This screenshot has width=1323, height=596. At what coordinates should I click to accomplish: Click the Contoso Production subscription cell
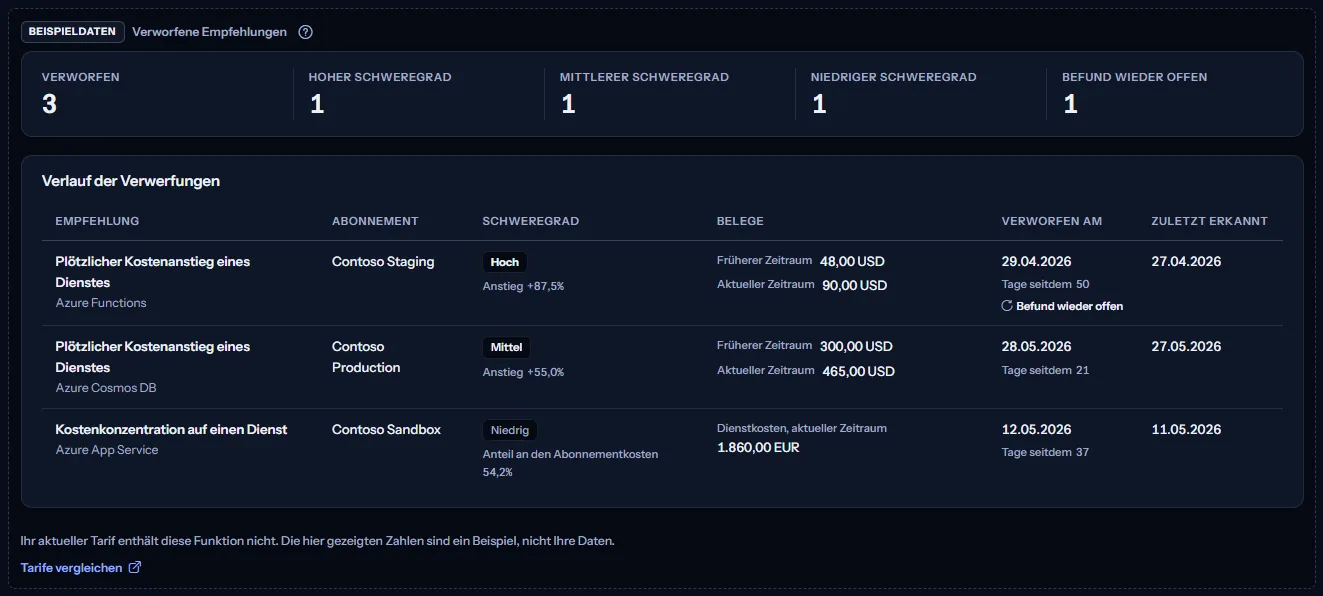366,357
